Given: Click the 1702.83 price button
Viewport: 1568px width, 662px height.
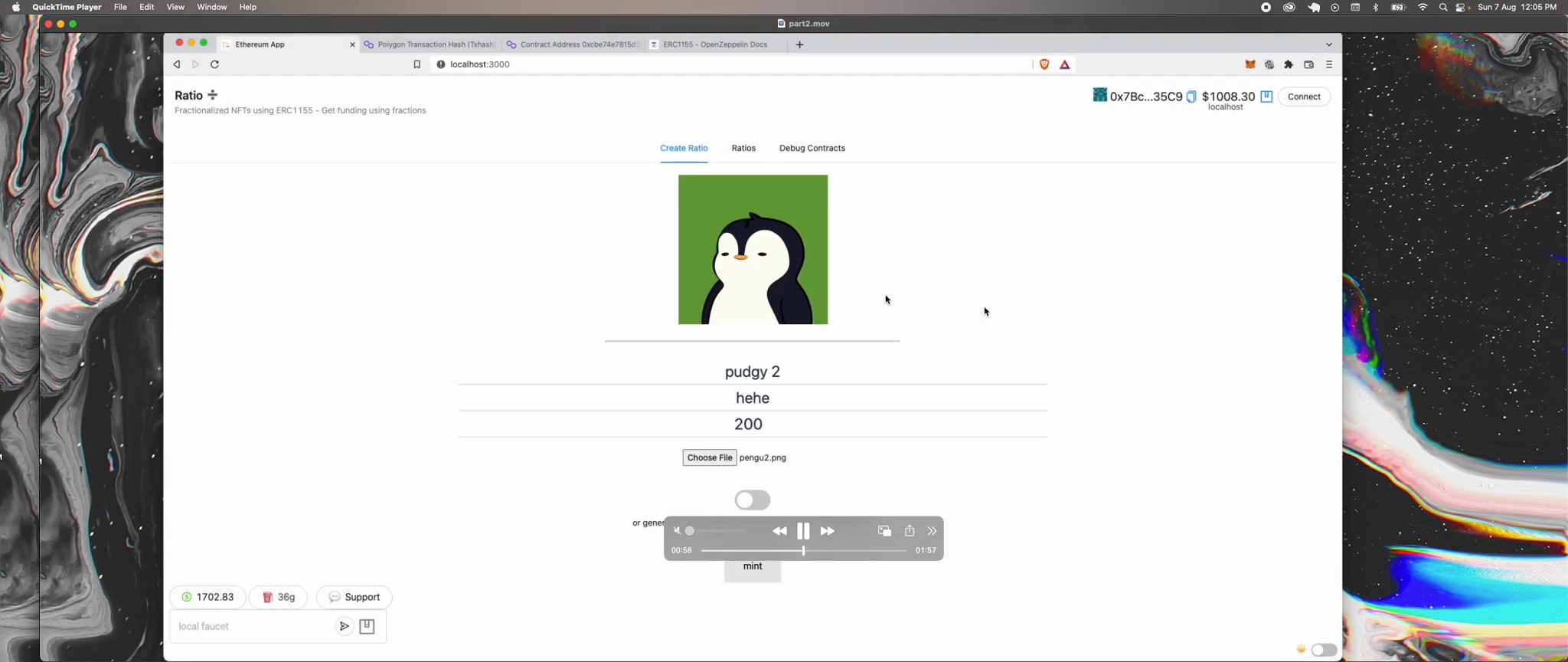Looking at the screenshot, I should (207, 598).
